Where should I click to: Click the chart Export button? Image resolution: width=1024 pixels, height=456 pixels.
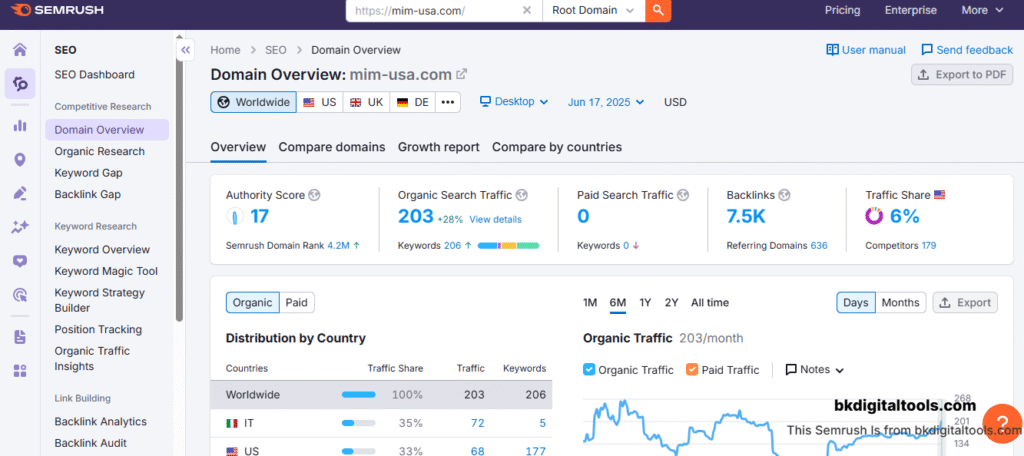tap(965, 302)
